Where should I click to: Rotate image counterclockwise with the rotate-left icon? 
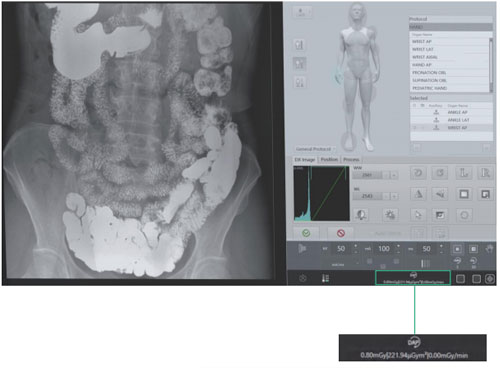click(418, 173)
